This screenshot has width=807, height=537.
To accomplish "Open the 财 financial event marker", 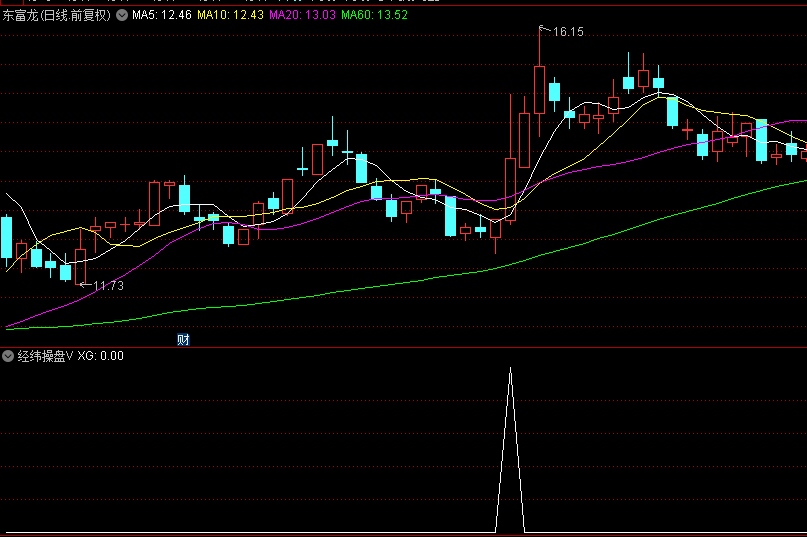I will pos(183,339).
